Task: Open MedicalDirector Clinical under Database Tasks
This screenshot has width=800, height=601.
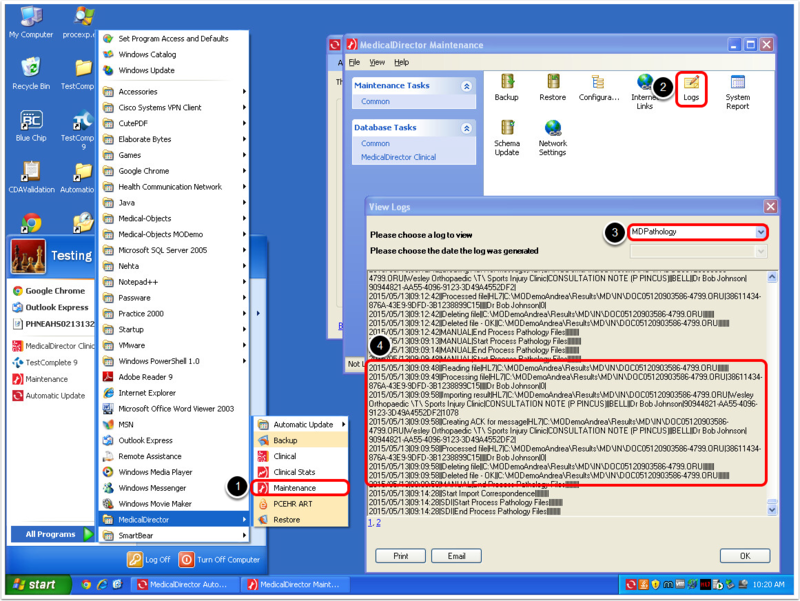Action: [x=398, y=157]
